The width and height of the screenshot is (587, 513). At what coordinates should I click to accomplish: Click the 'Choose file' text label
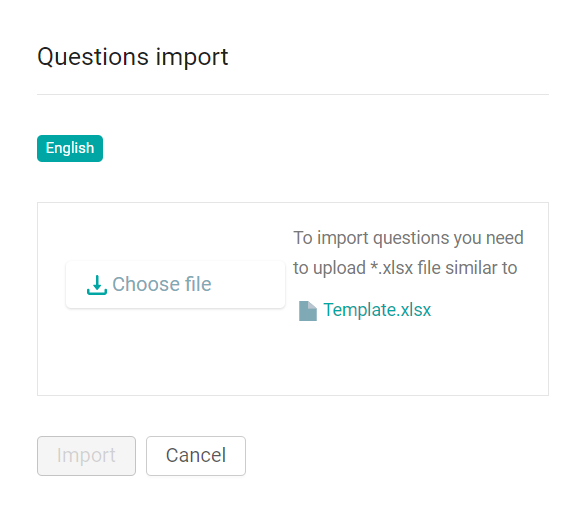(162, 284)
